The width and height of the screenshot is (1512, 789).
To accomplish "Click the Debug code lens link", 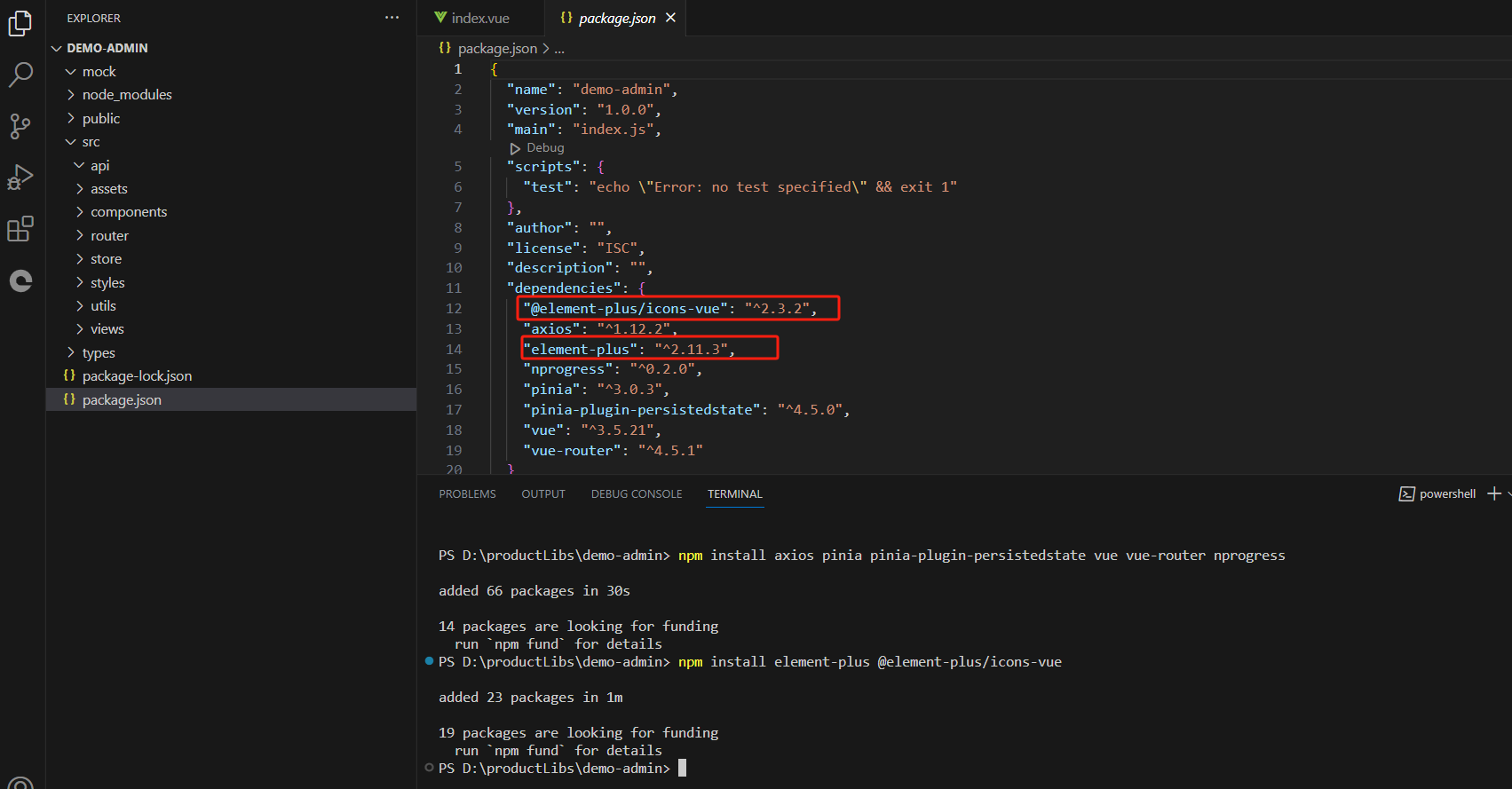I will click(545, 148).
